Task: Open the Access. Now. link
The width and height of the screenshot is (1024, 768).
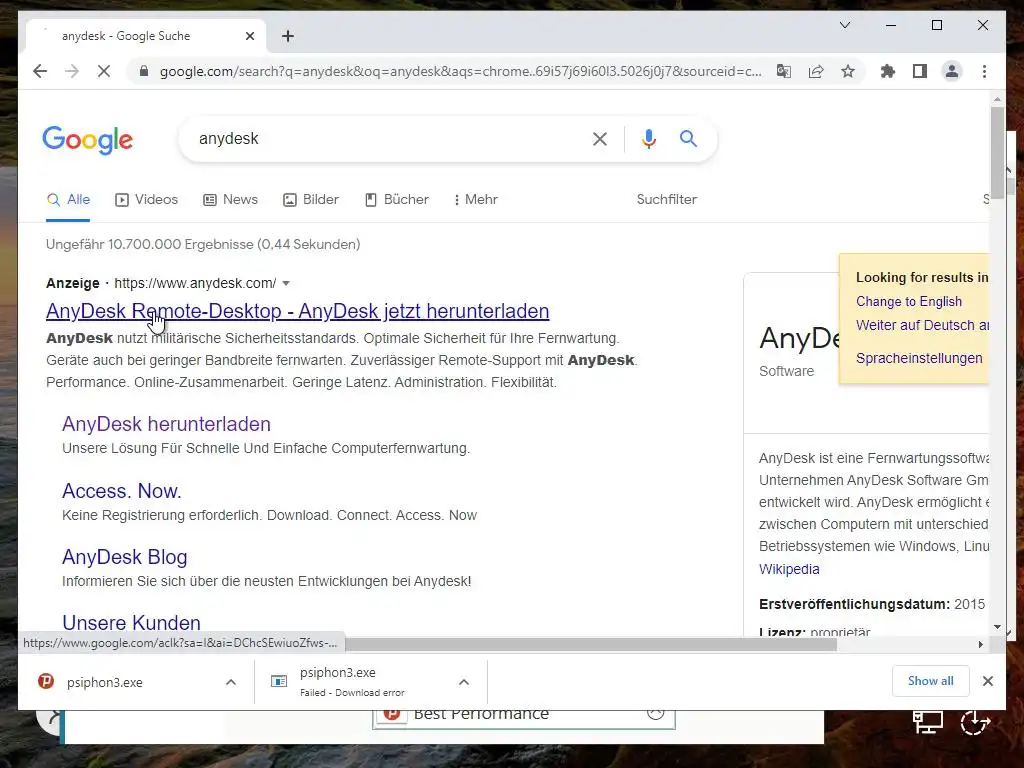Action: 122,490
